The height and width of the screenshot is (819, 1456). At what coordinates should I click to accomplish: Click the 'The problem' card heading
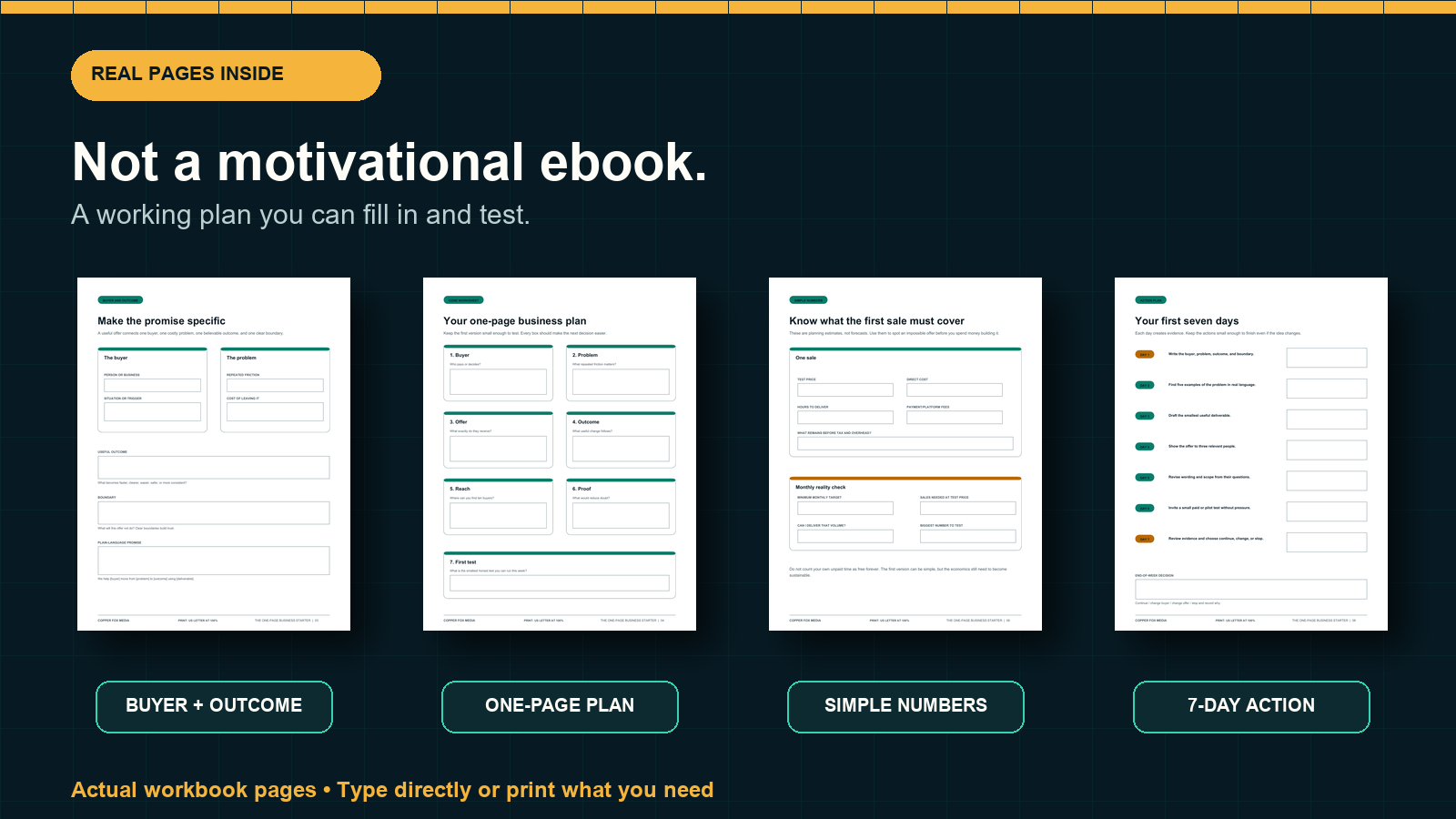click(241, 358)
